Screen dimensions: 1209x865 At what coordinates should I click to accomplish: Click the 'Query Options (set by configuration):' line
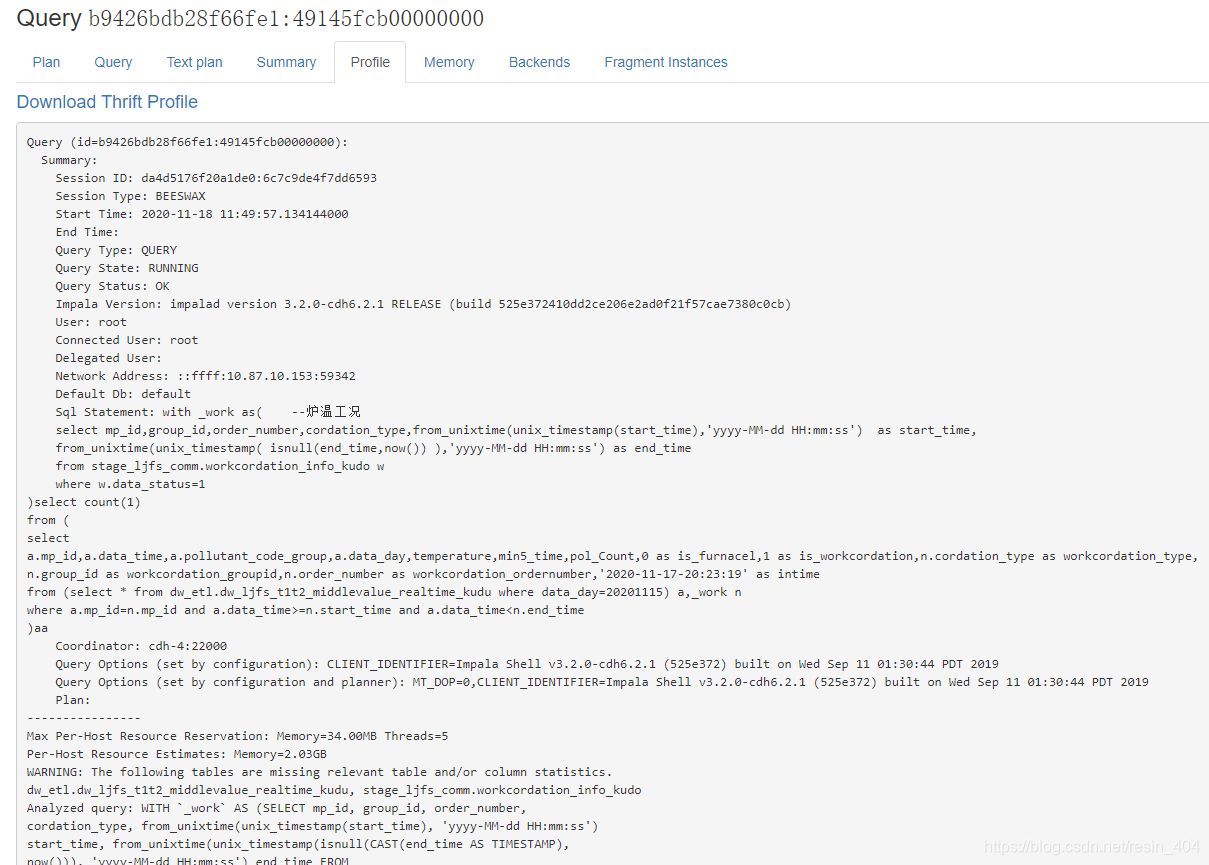(527, 664)
